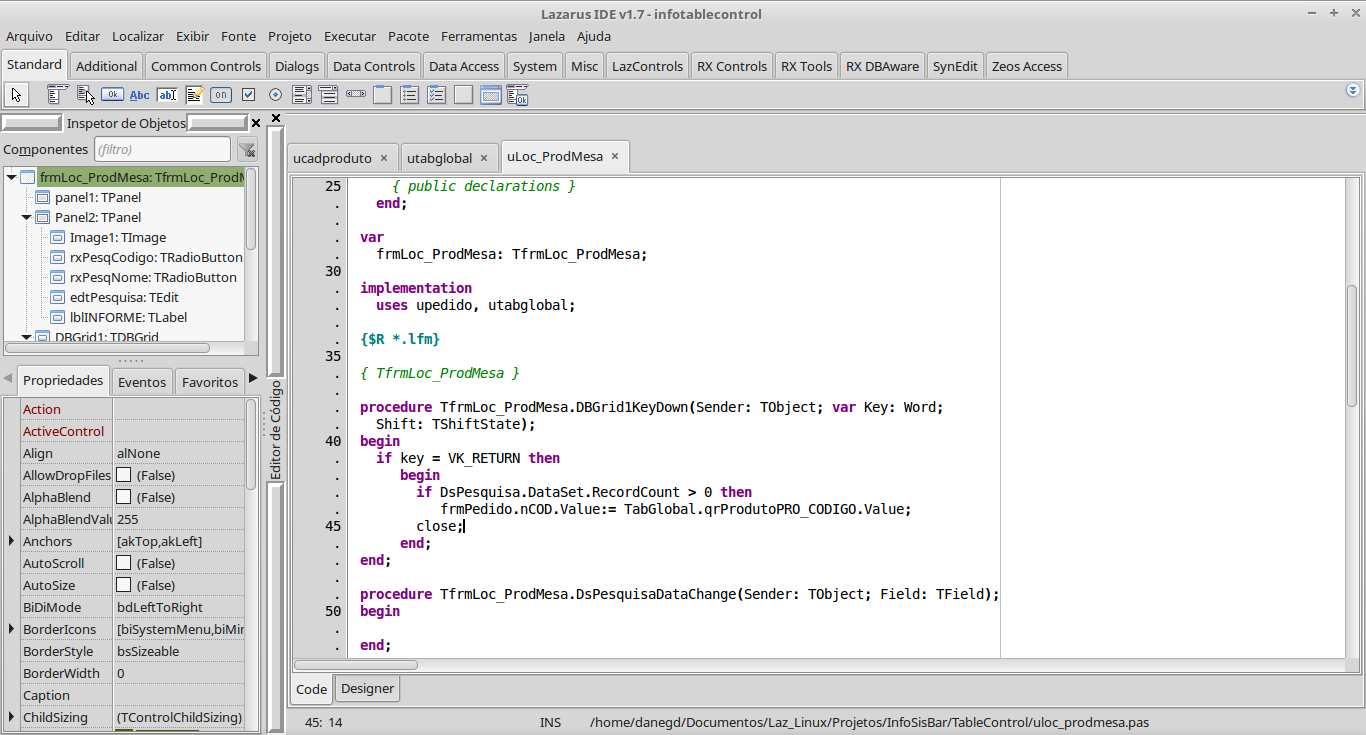Pick the TCheckBox component

tap(248, 95)
